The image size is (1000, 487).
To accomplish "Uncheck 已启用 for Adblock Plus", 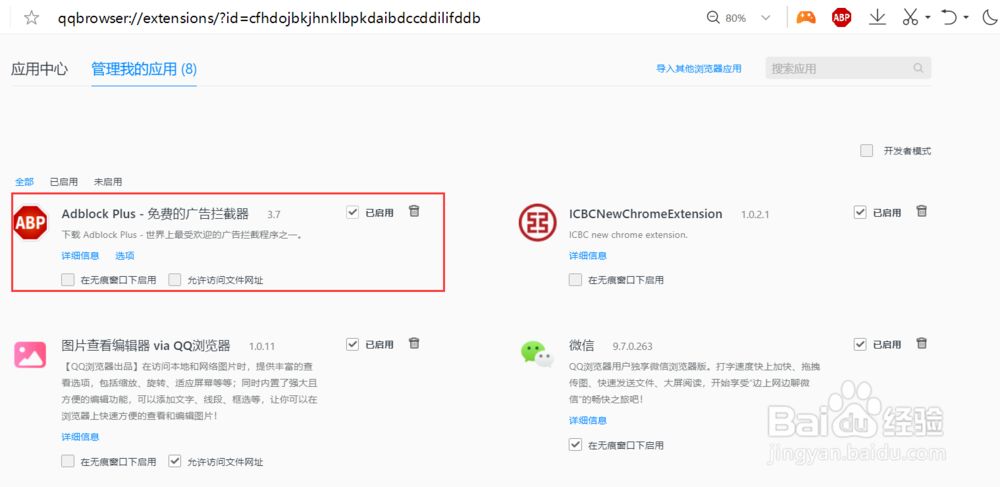I will pyautogui.click(x=352, y=212).
